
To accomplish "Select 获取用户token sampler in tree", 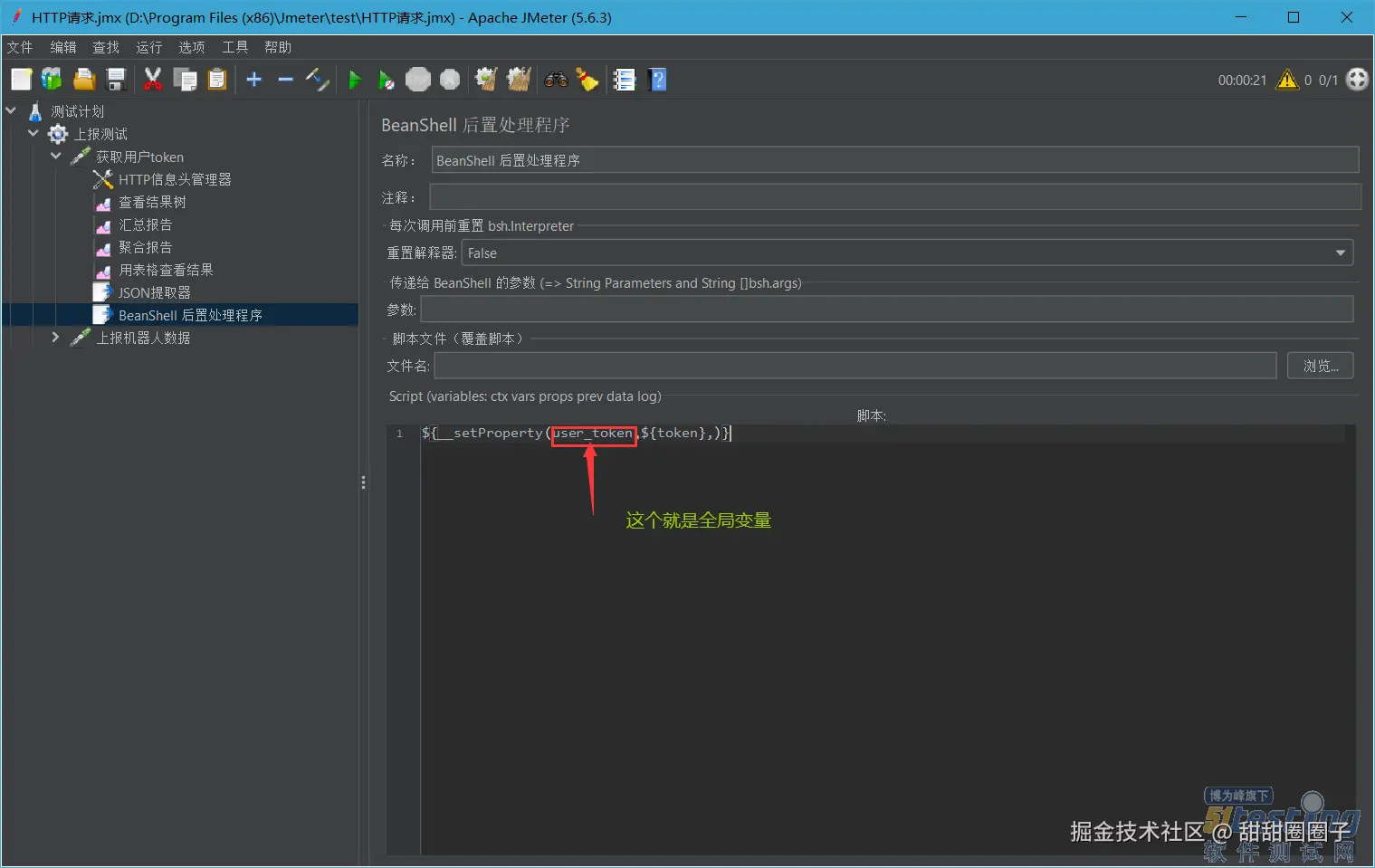I will click(139, 157).
